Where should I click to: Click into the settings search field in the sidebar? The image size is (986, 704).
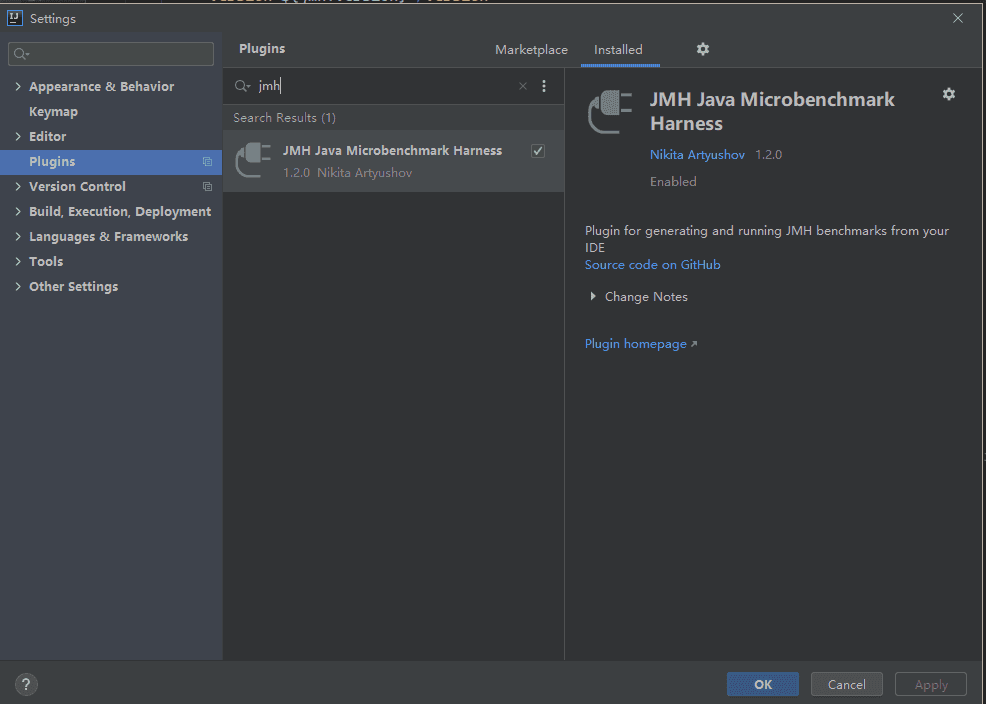click(111, 54)
